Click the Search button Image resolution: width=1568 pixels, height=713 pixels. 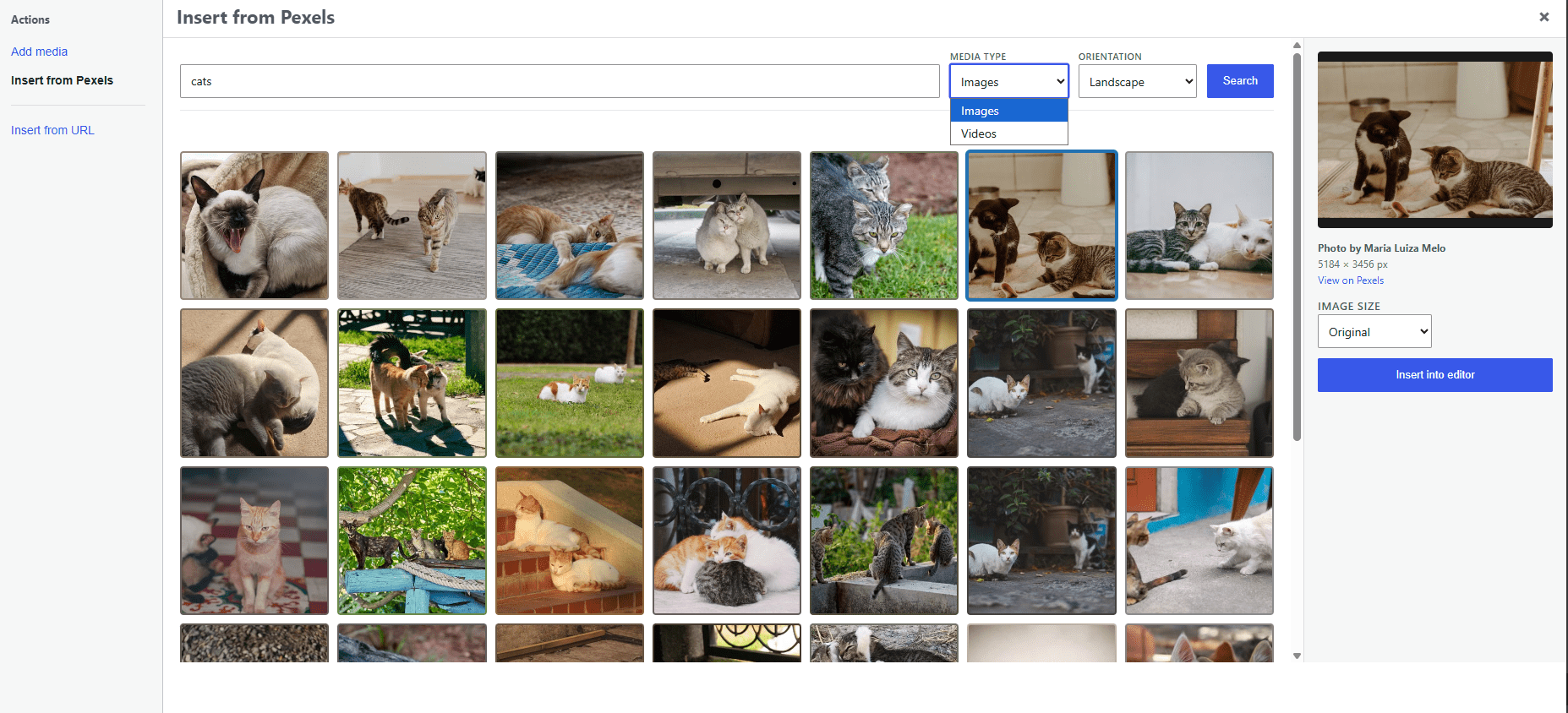tap(1240, 81)
